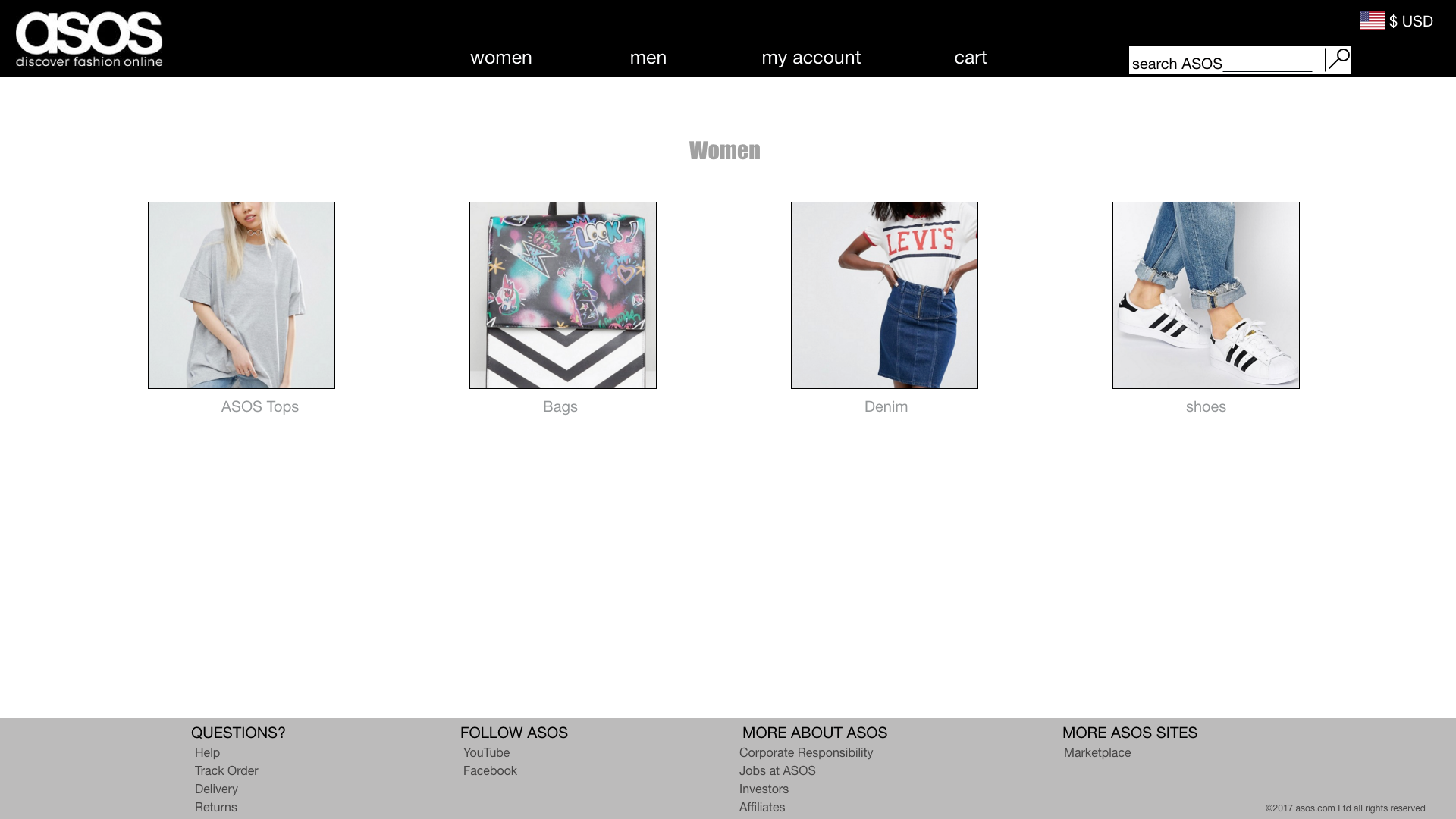Focus the search ASOS input field
1456x819 pixels.
1226,61
